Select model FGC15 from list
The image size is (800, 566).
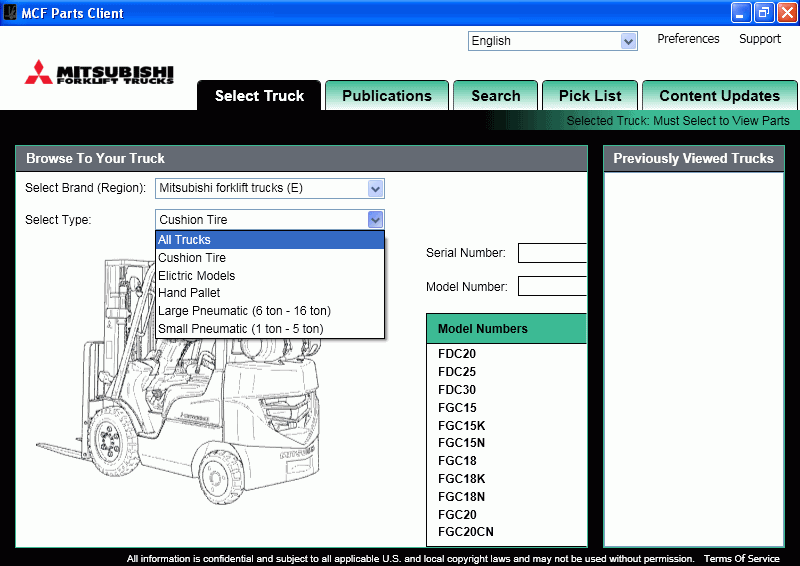(457, 408)
